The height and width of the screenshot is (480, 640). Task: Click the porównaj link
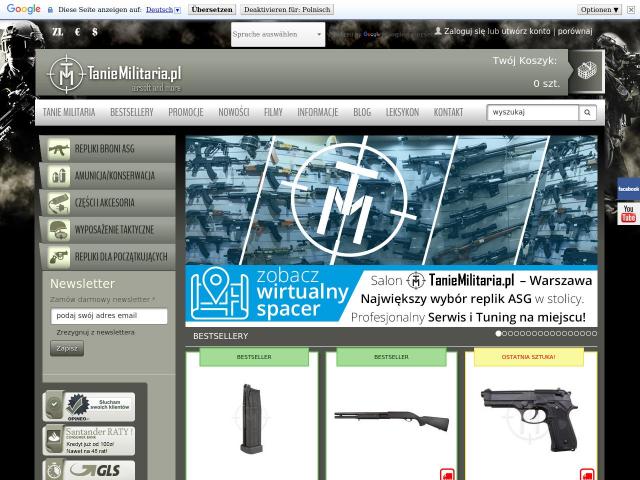[x=575, y=31]
